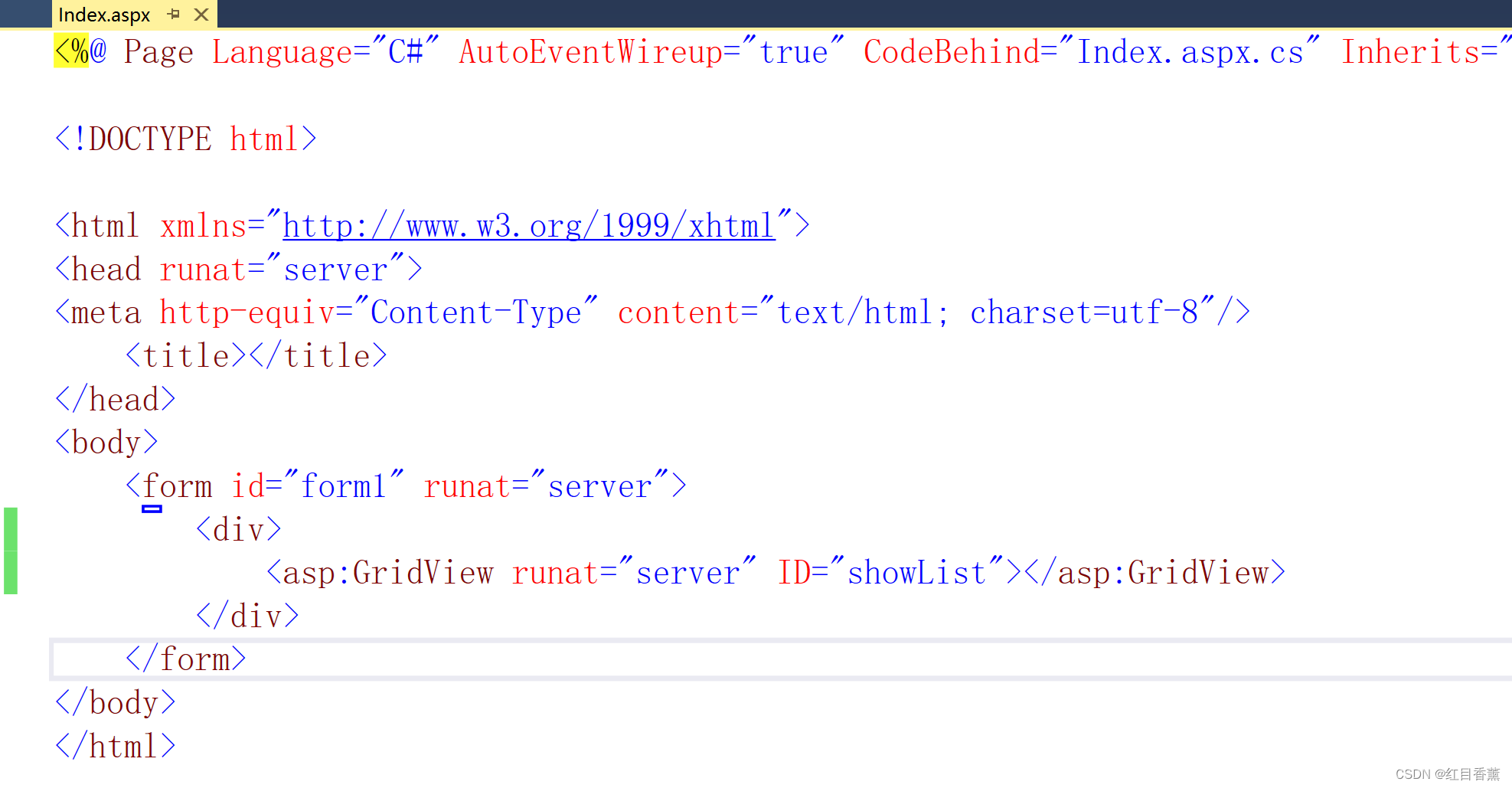Click the charset=utf-8 value
1512x788 pixels.
[x=1083, y=313]
